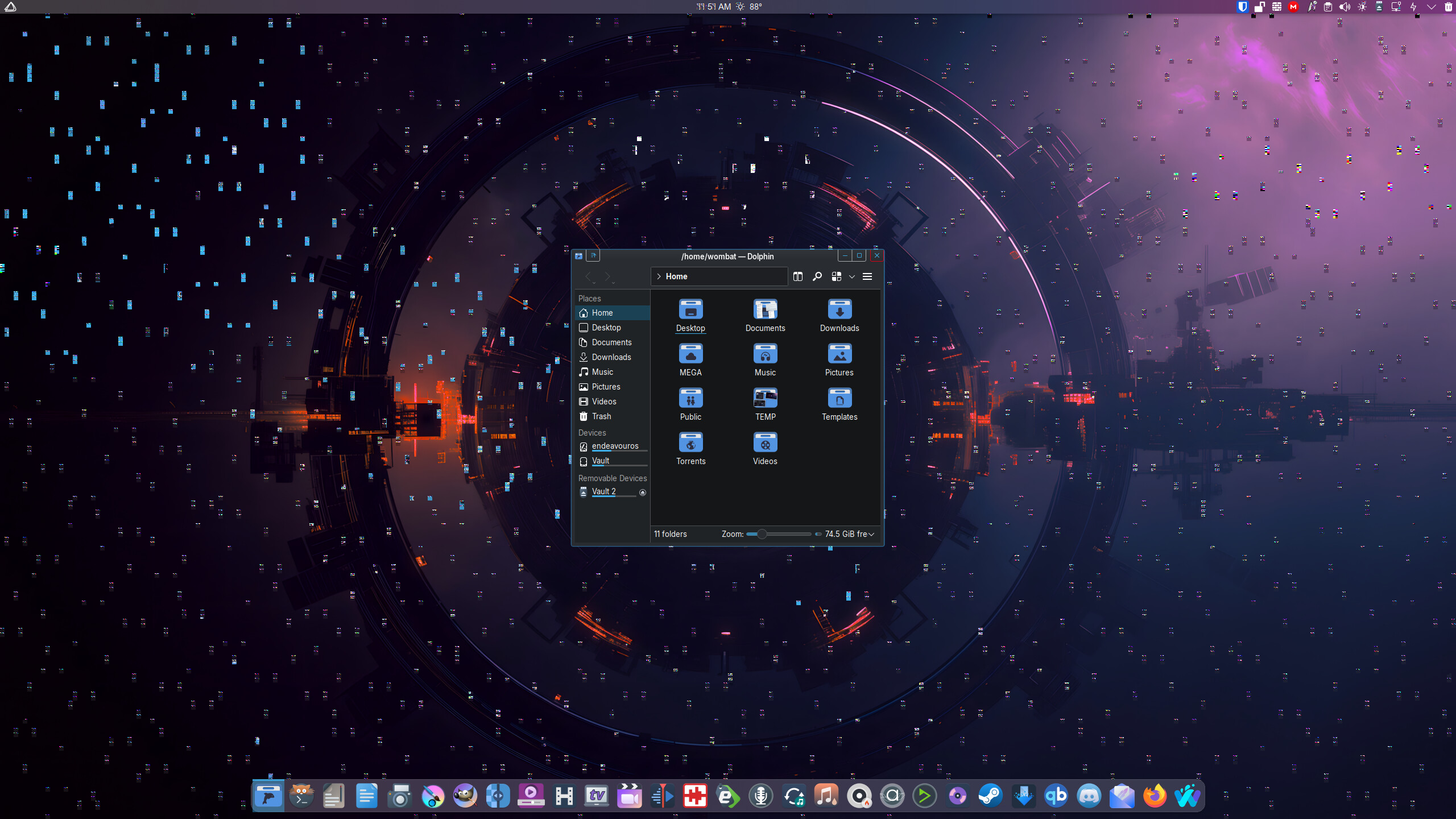
Task: Open the view mode dropdown arrow
Action: pos(851,277)
